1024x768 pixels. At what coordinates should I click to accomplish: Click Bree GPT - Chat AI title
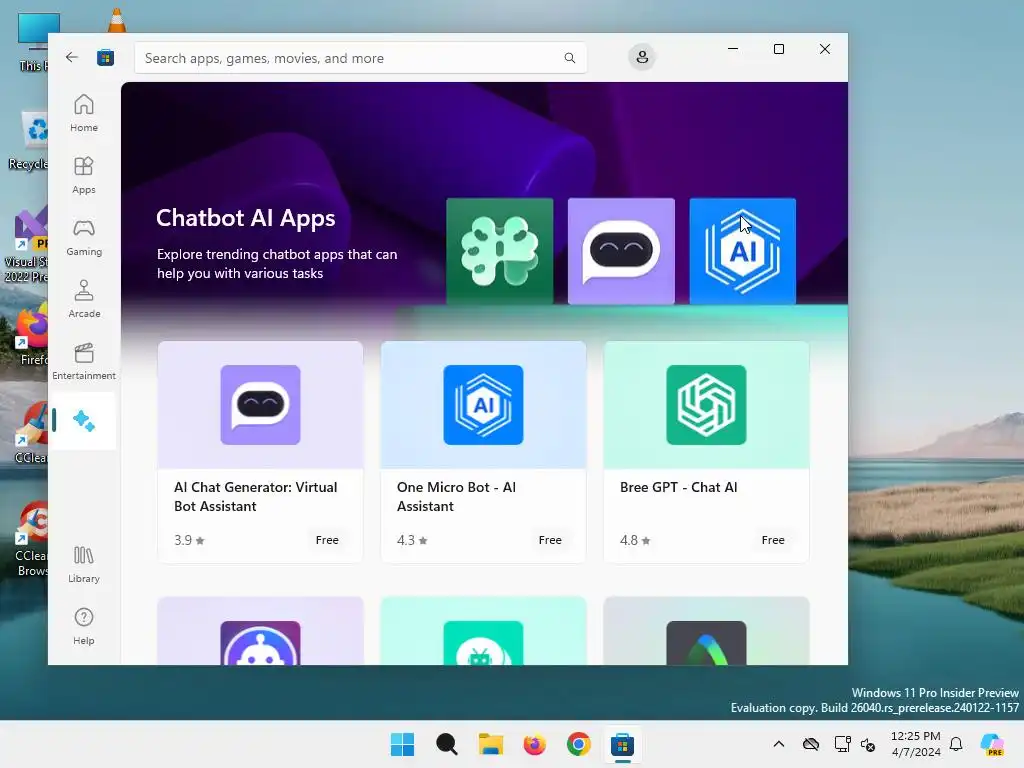[x=679, y=487]
